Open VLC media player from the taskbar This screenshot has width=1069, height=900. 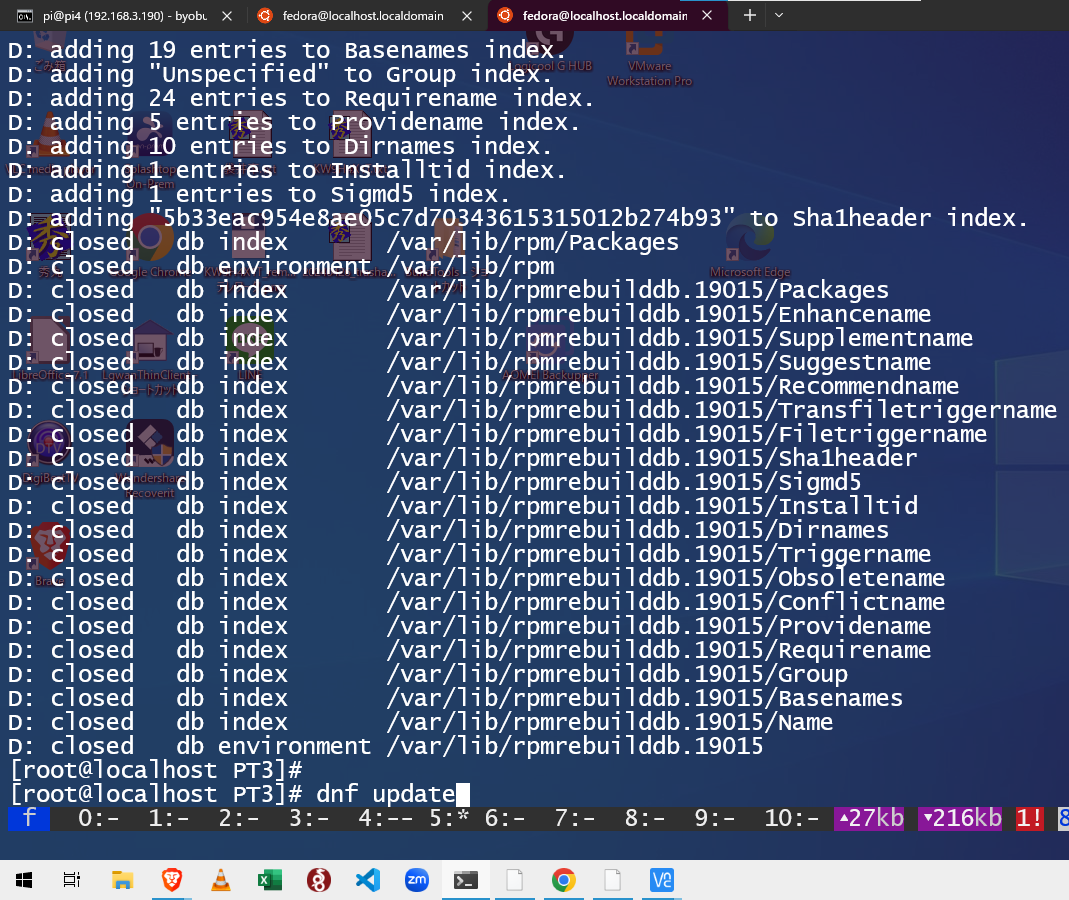221,880
